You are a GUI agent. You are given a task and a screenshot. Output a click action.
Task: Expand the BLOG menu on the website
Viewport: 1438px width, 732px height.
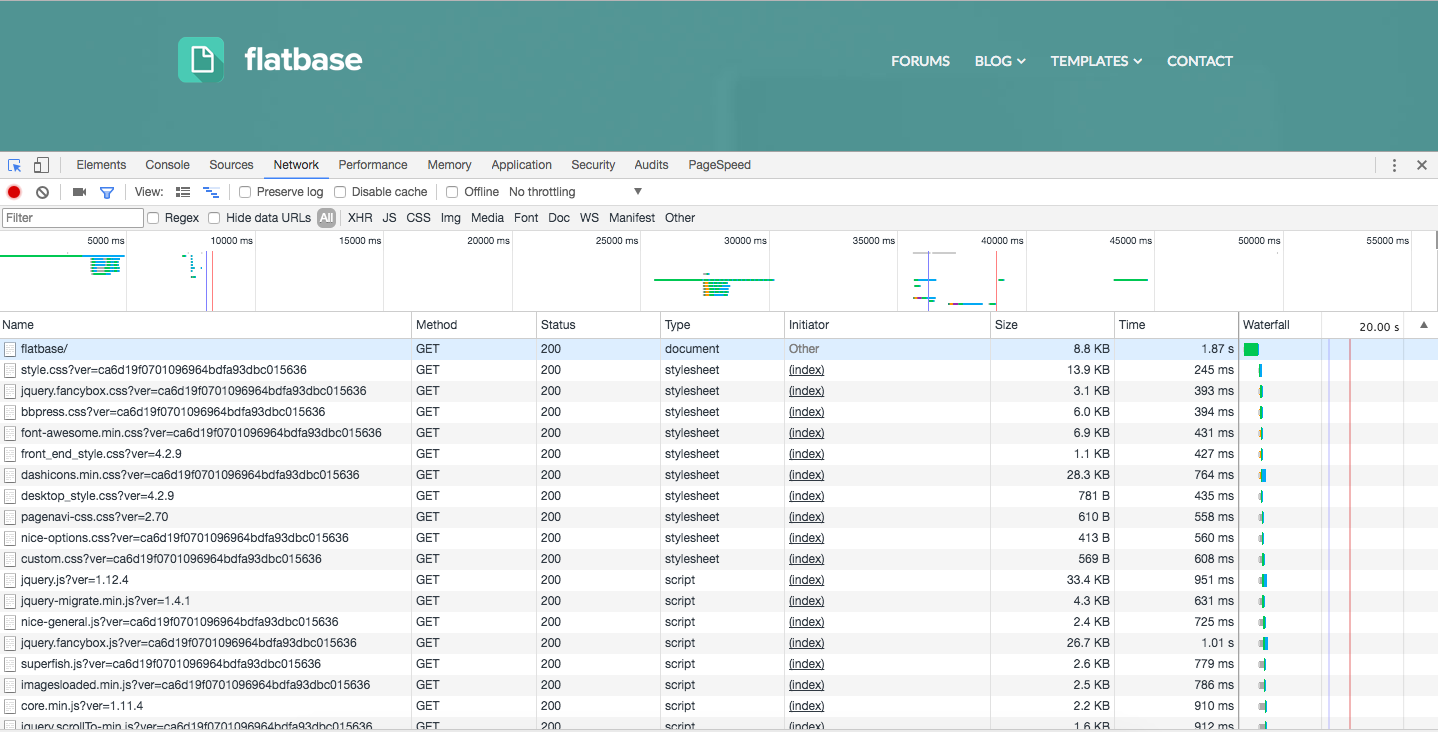pyautogui.click(x=1000, y=61)
